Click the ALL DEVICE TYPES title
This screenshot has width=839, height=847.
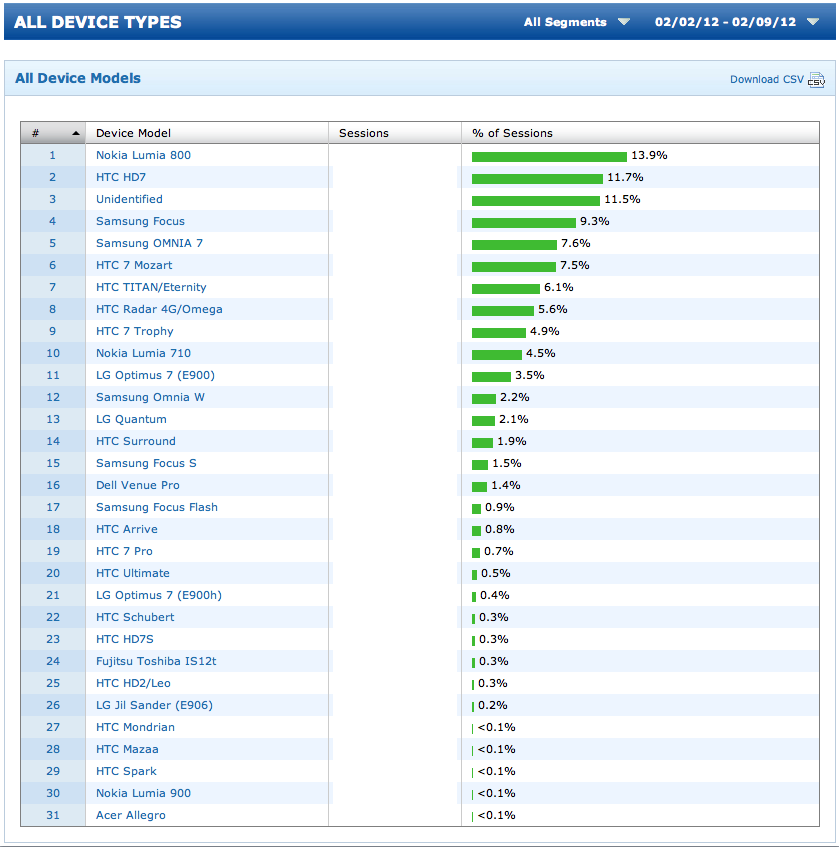98,22
